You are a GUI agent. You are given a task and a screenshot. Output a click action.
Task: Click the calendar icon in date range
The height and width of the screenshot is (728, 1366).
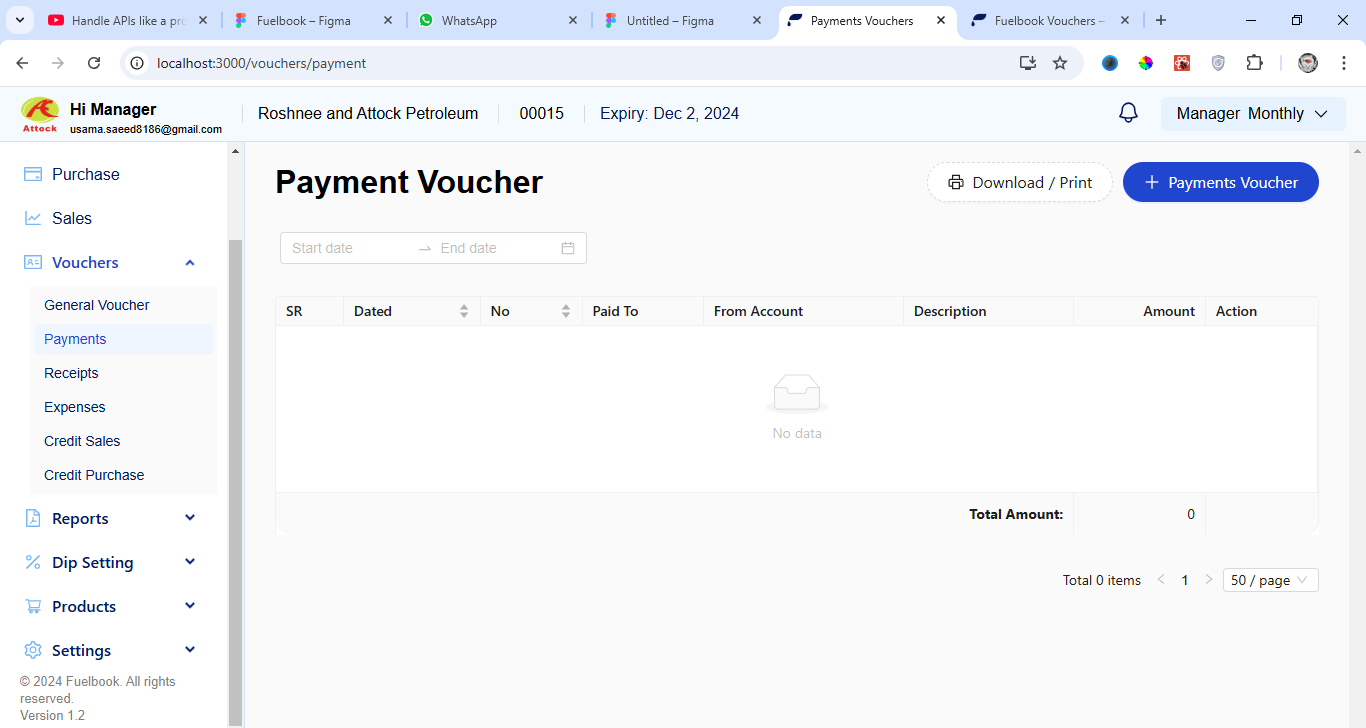[x=568, y=248]
